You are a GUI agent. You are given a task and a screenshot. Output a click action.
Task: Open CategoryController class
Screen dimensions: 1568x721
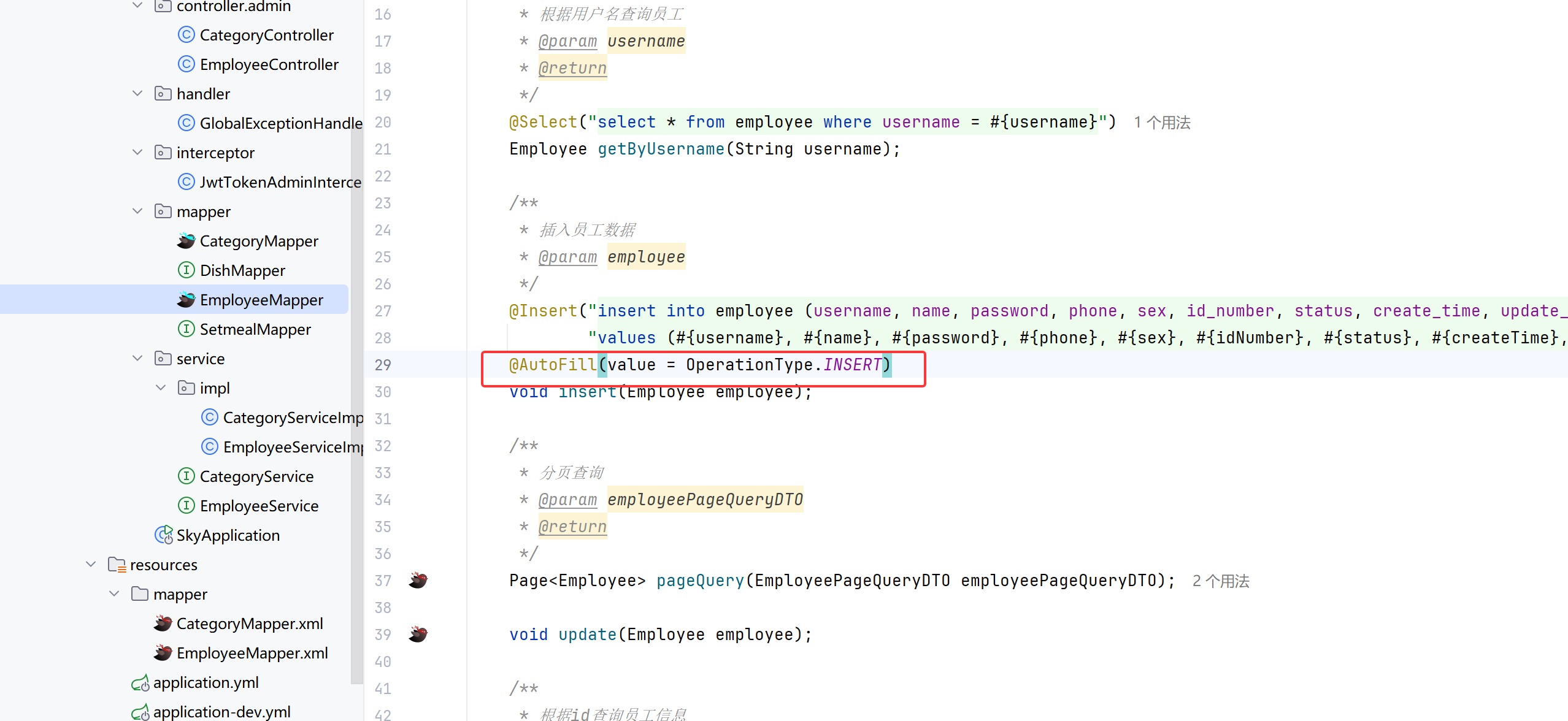pos(266,35)
